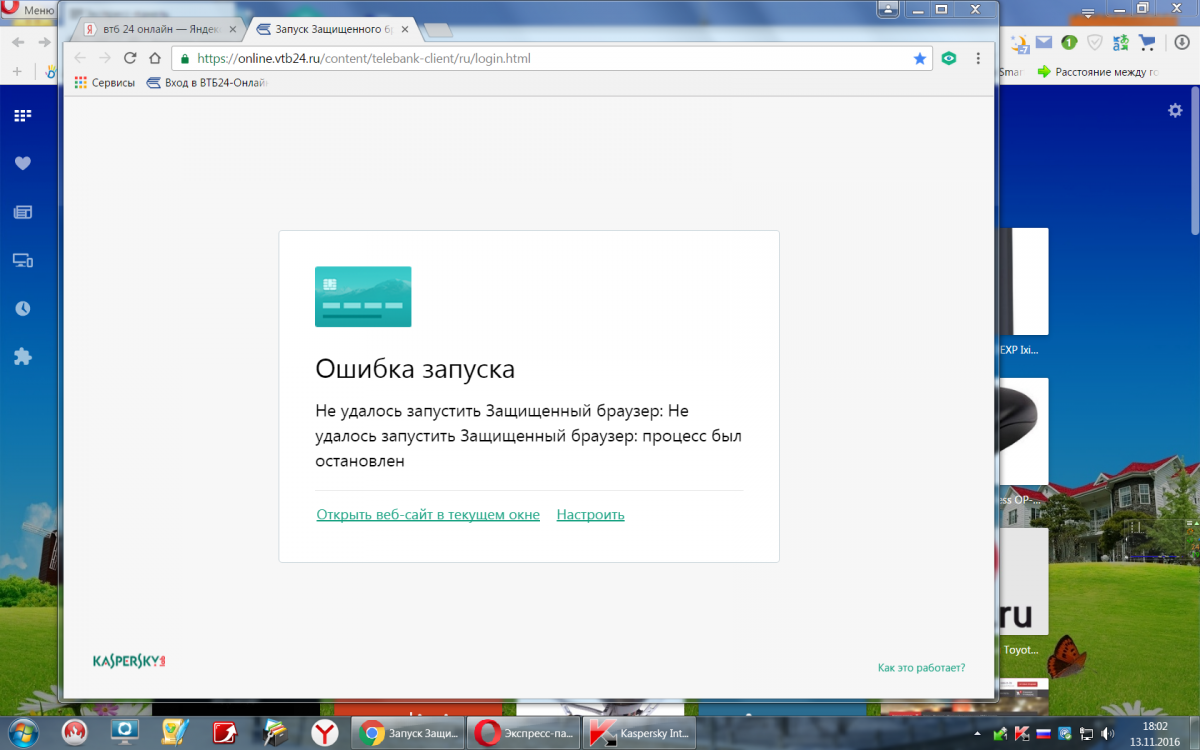
Task: Open Opera Speed Dial settings gear
Action: click(1175, 111)
